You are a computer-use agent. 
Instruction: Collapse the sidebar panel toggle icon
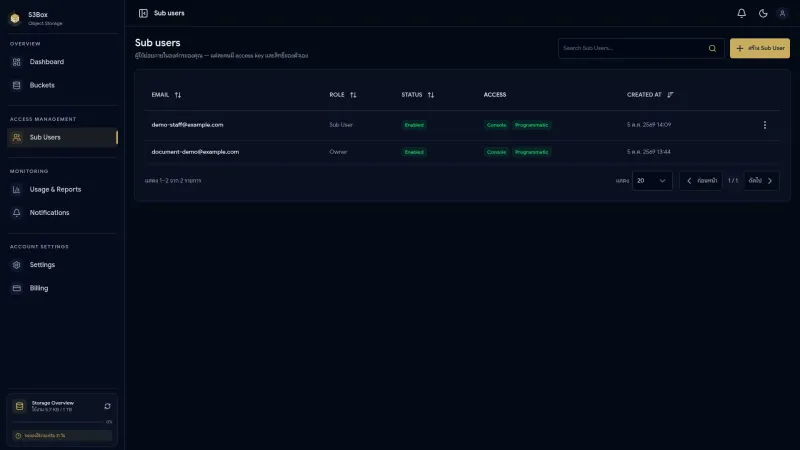coord(143,13)
